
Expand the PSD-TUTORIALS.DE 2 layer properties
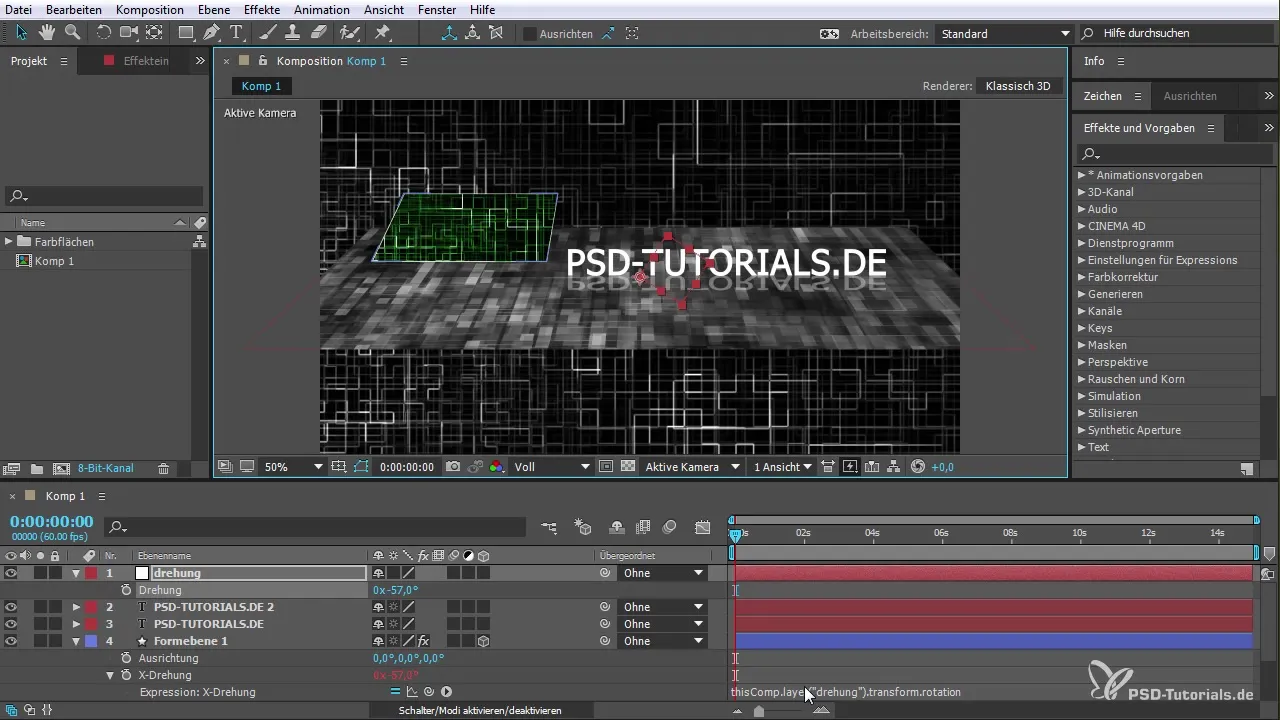pos(76,607)
